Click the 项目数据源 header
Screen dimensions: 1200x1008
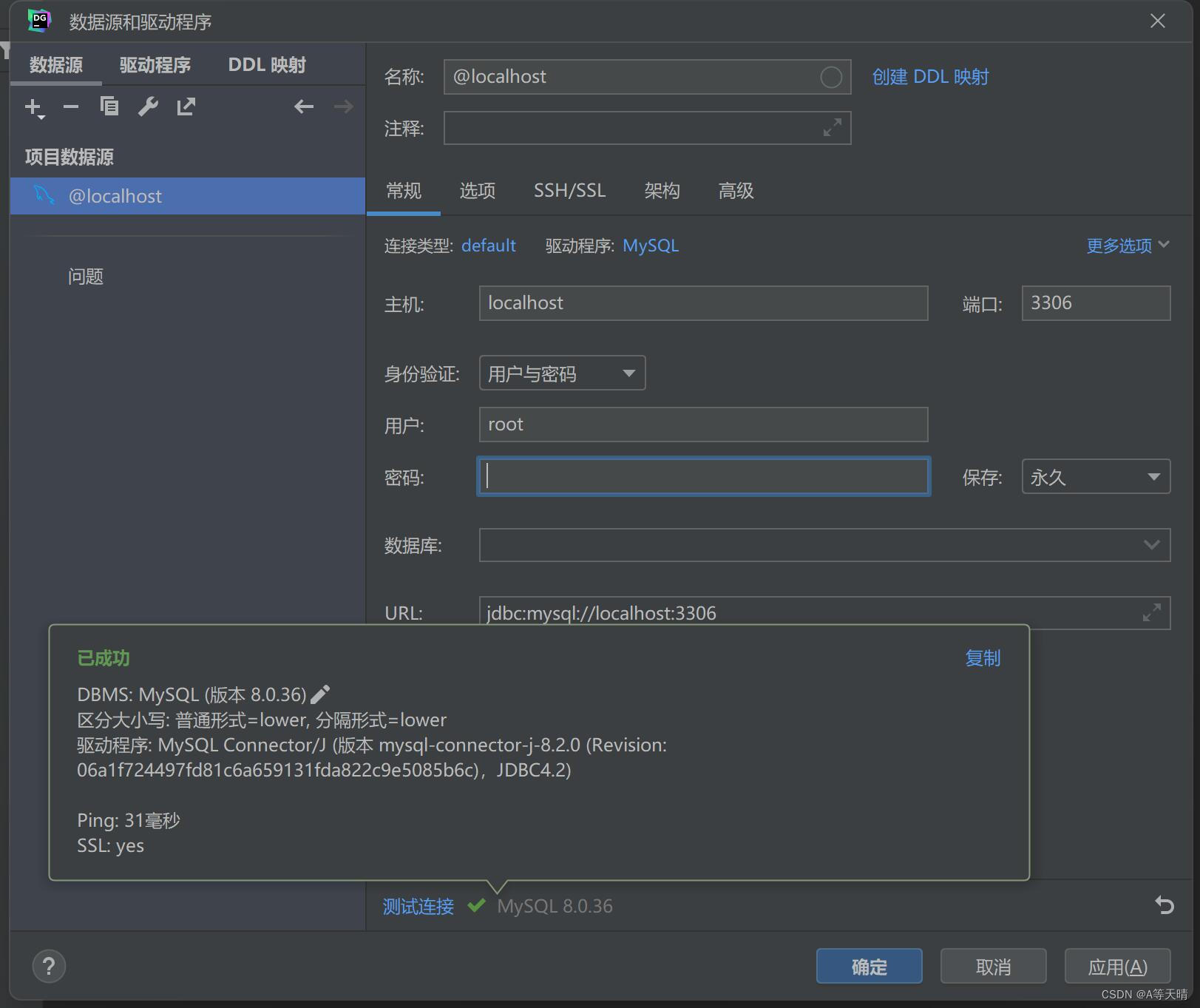point(70,157)
